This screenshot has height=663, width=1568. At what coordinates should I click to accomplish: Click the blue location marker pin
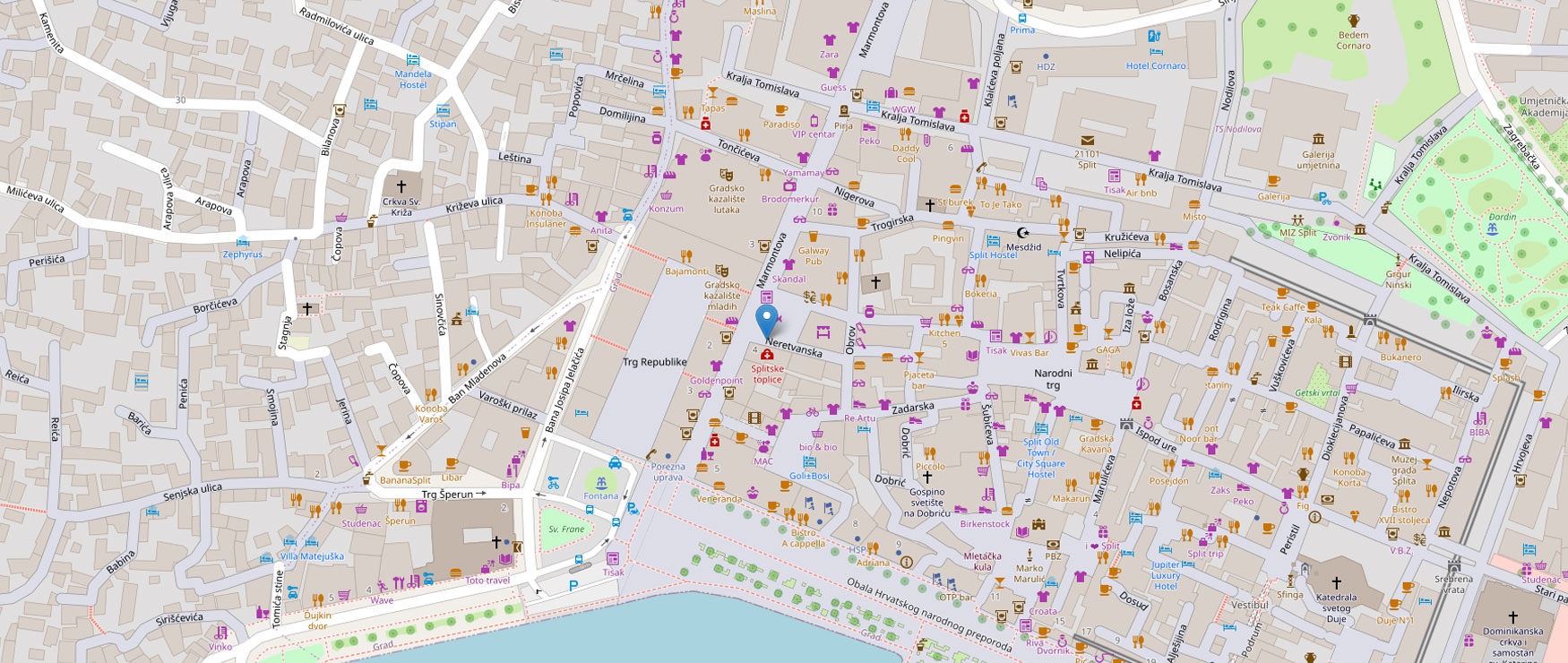pos(766,321)
